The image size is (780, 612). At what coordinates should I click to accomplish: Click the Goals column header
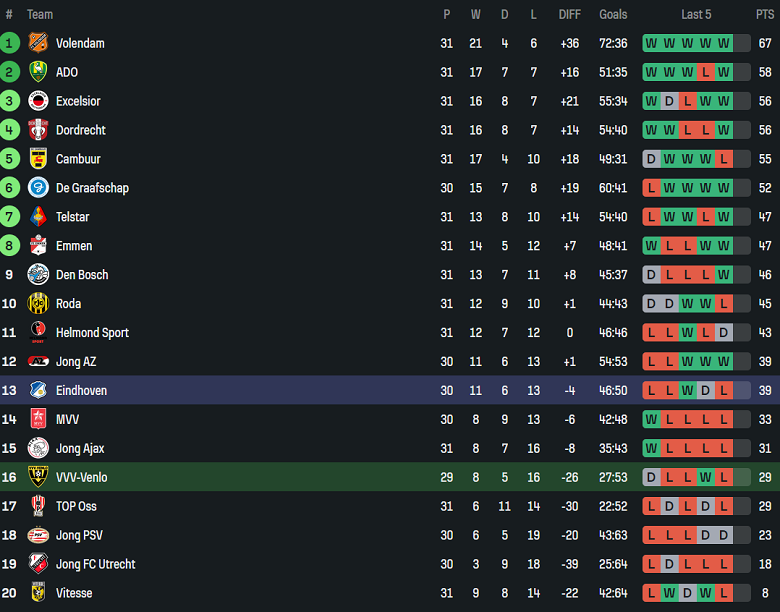pyautogui.click(x=613, y=14)
